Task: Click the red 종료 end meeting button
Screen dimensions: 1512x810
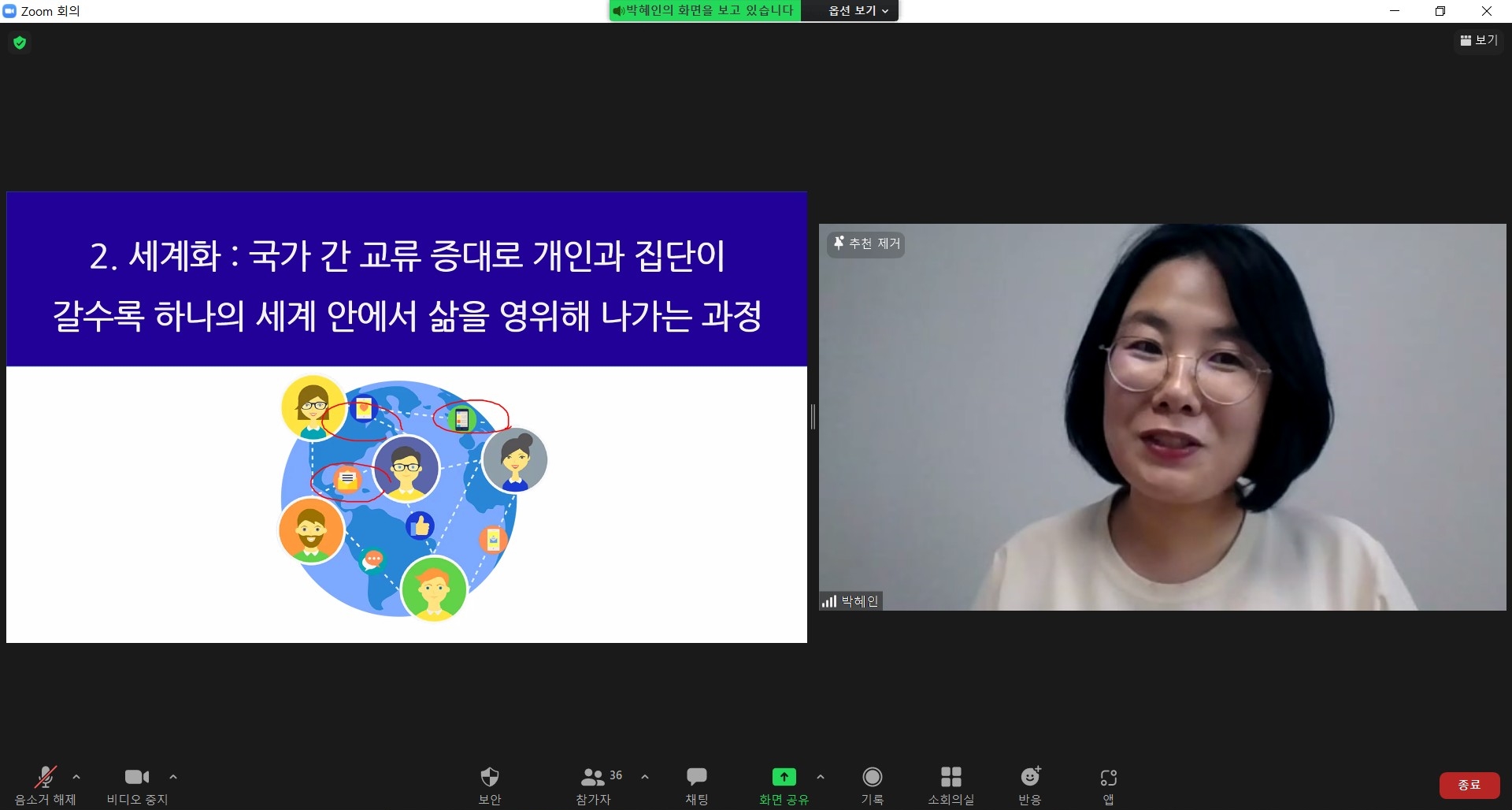Action: coord(1469,785)
